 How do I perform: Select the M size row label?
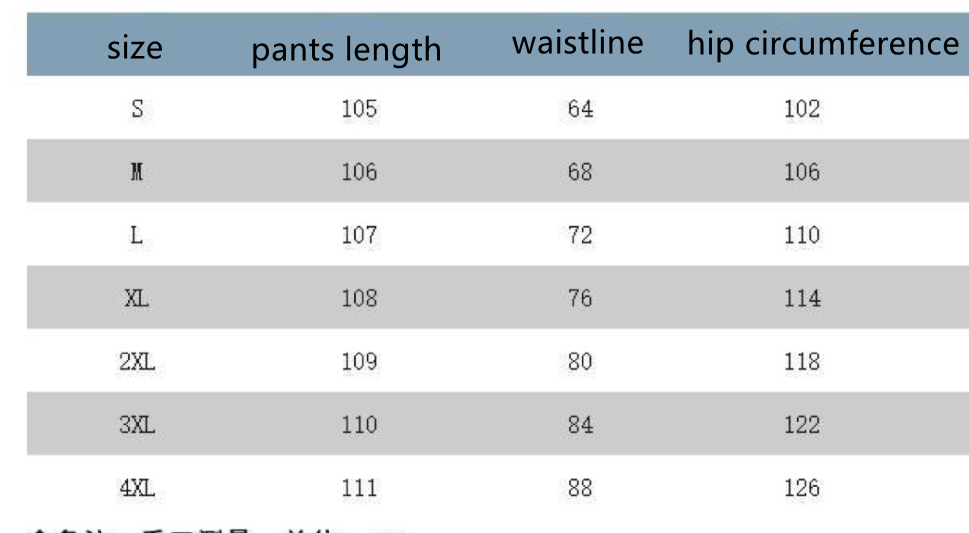pos(137,172)
